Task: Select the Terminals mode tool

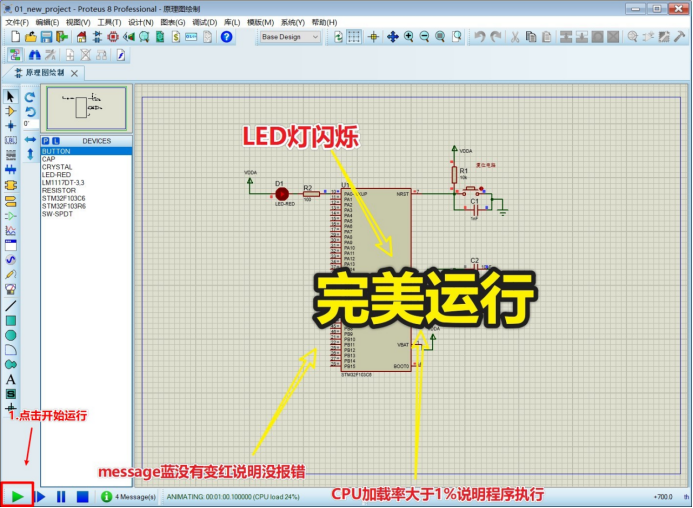Action: (11, 202)
